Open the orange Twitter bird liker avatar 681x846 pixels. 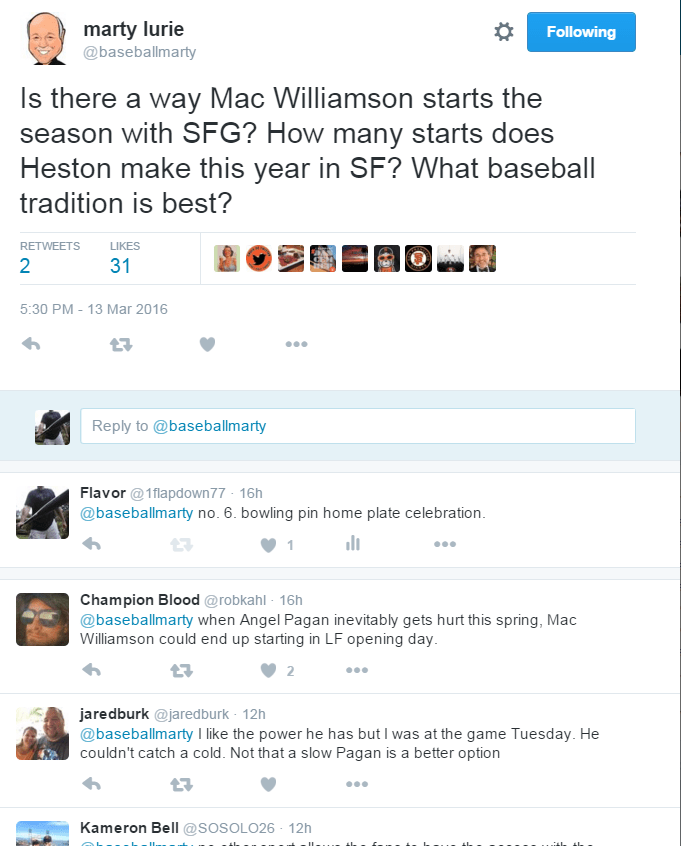258,258
